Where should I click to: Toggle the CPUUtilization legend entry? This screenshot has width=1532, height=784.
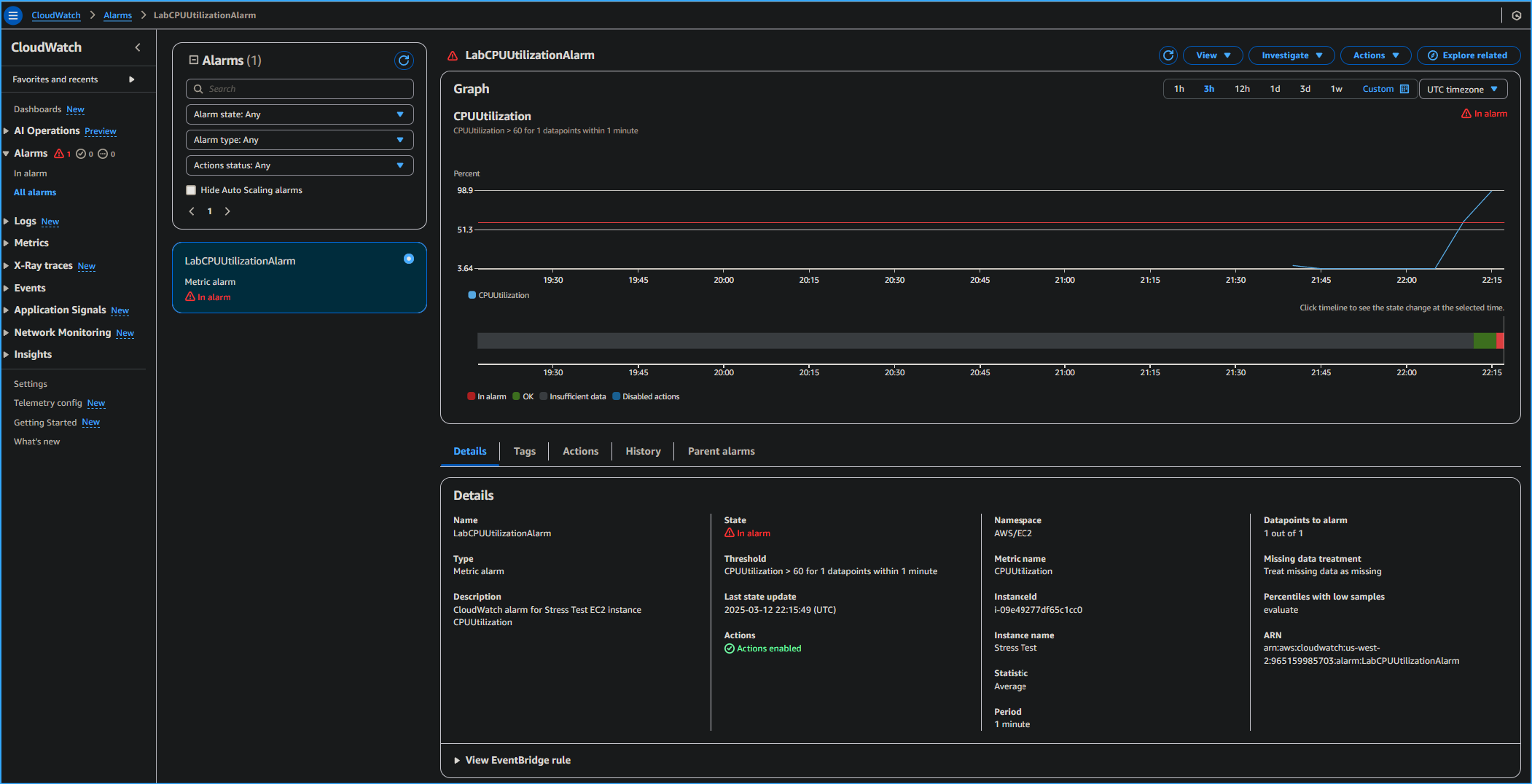click(498, 295)
